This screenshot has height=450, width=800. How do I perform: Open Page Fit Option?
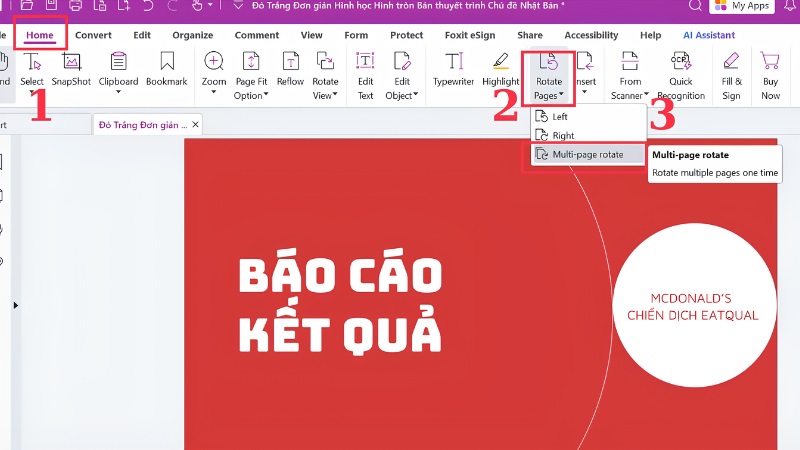click(251, 75)
